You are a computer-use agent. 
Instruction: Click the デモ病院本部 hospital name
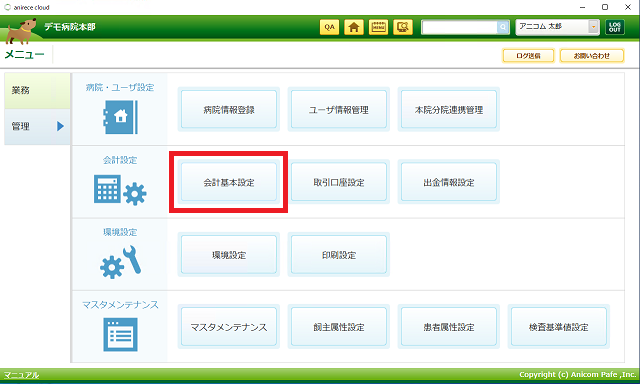pos(70,27)
